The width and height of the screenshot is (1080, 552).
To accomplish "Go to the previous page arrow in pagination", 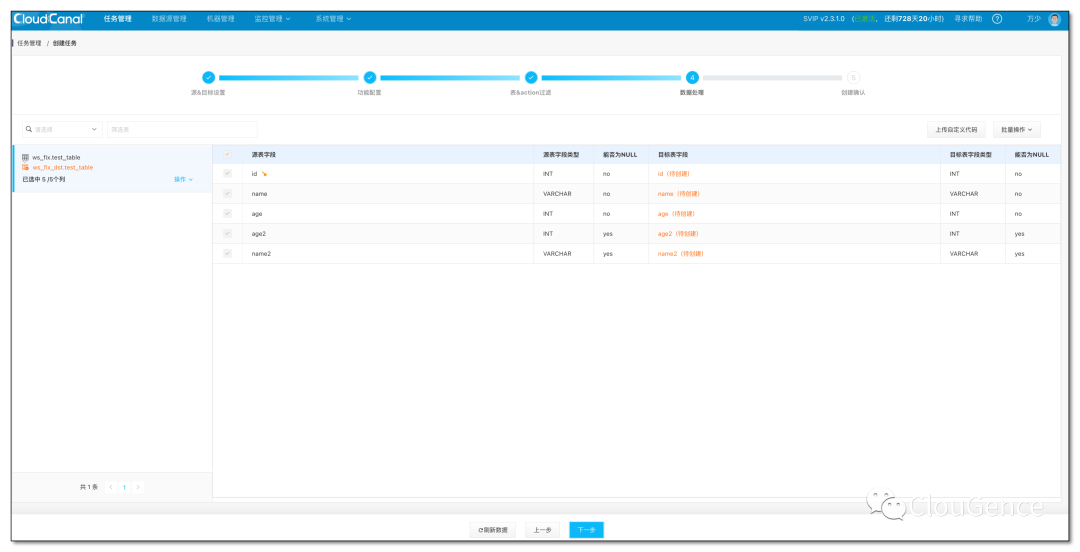I will coord(111,487).
